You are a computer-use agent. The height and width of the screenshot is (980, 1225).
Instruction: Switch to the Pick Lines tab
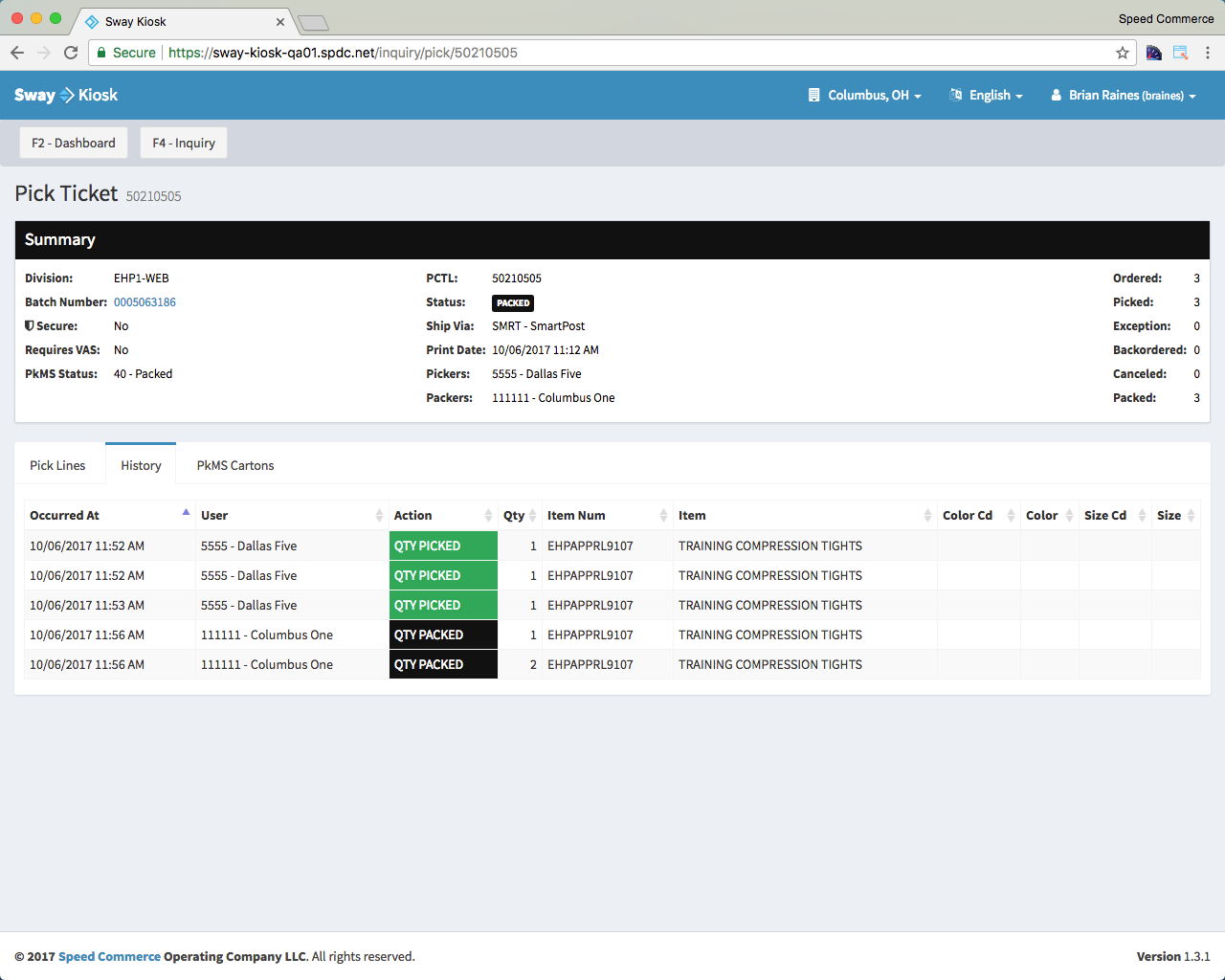[57, 465]
